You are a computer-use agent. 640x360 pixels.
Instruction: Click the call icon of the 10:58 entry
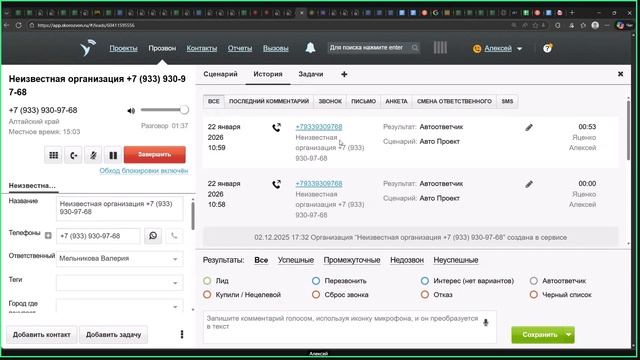coord(277,184)
